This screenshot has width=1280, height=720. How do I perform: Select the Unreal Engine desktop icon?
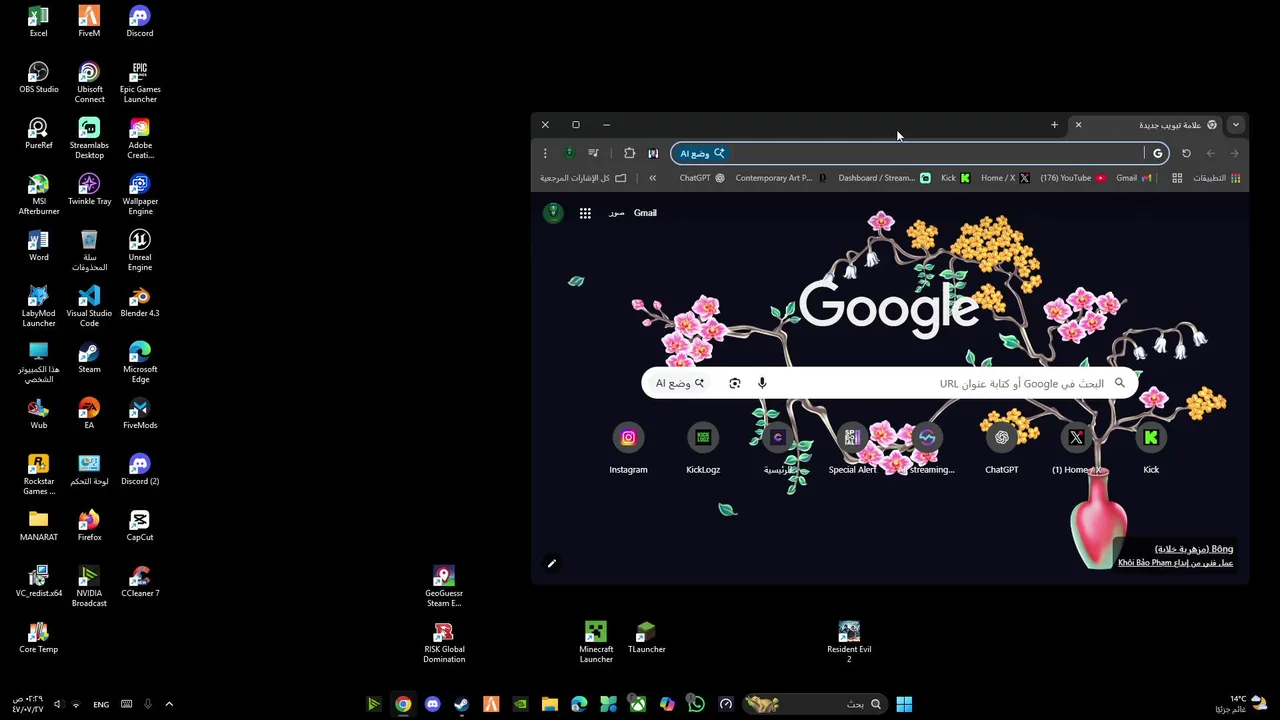140,250
